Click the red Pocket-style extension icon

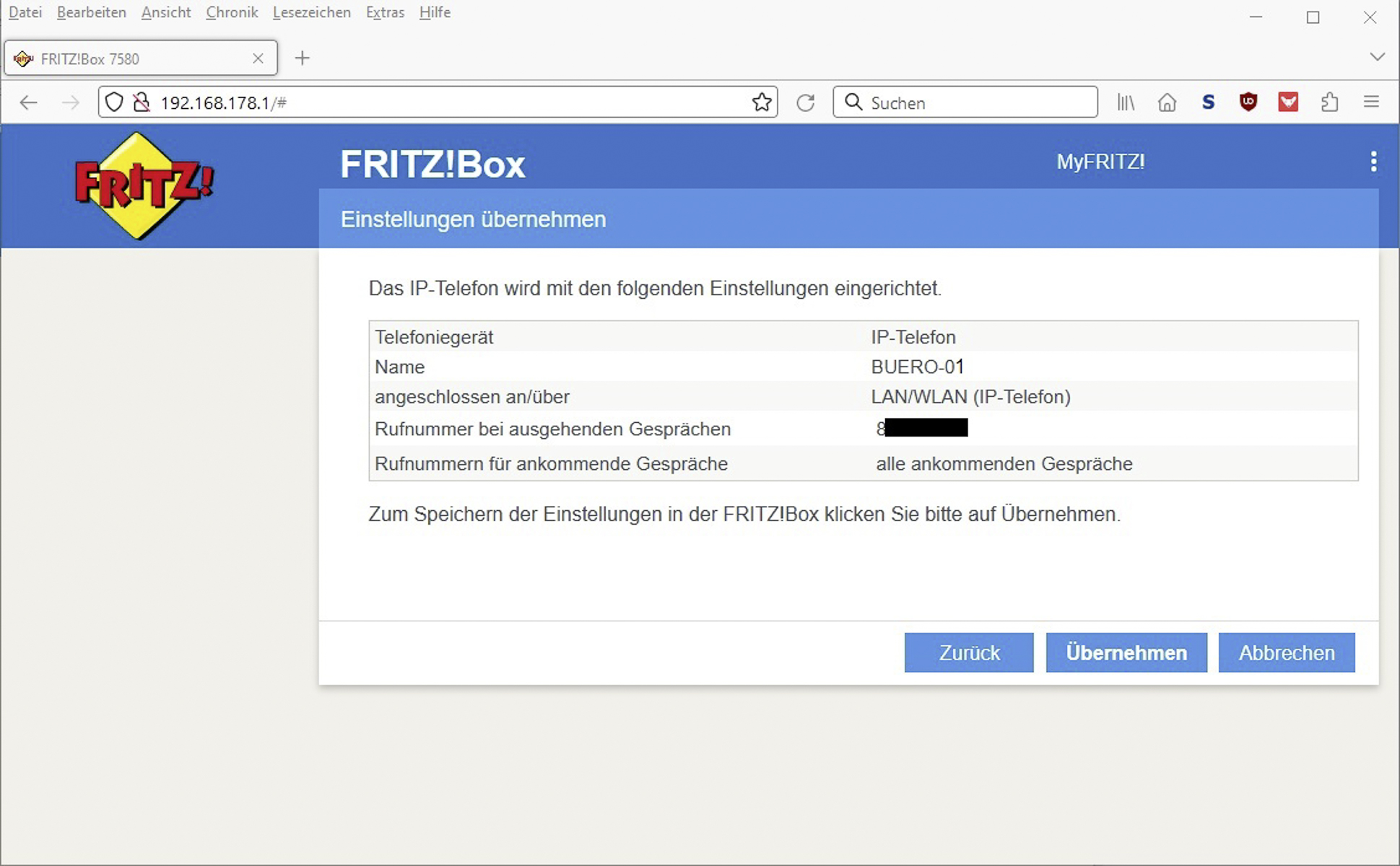coord(1288,102)
